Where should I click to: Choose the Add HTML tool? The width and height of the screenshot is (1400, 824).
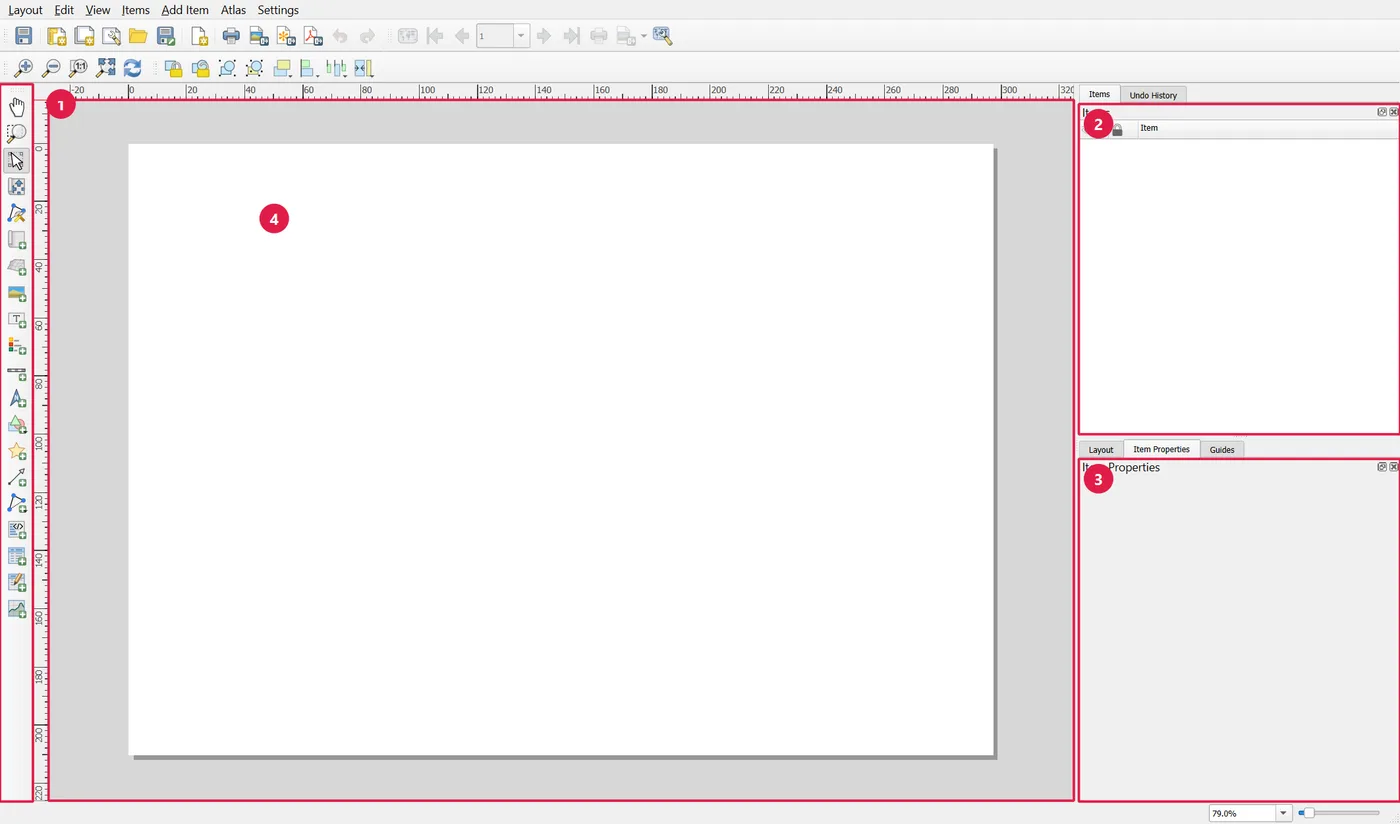[x=17, y=530]
